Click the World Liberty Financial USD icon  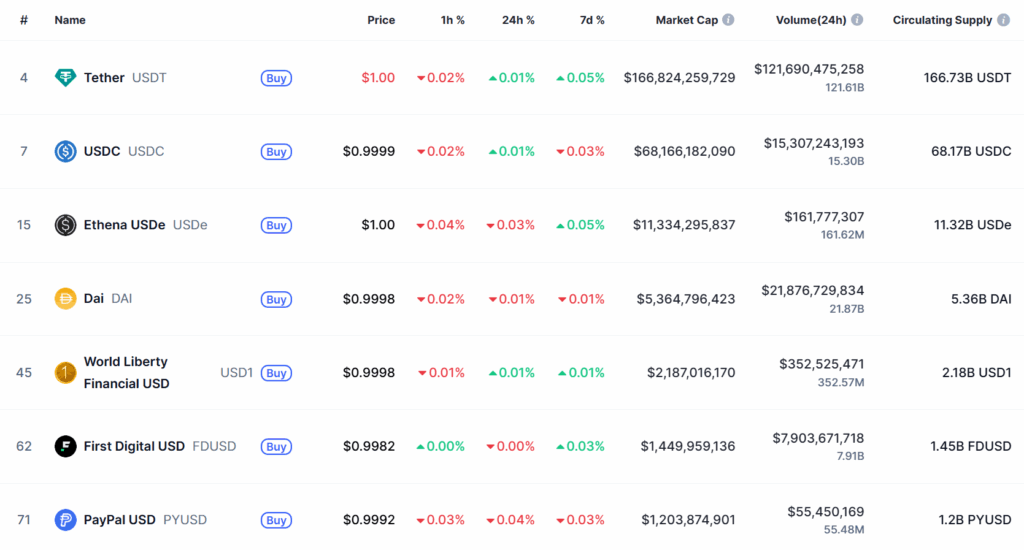[65, 372]
